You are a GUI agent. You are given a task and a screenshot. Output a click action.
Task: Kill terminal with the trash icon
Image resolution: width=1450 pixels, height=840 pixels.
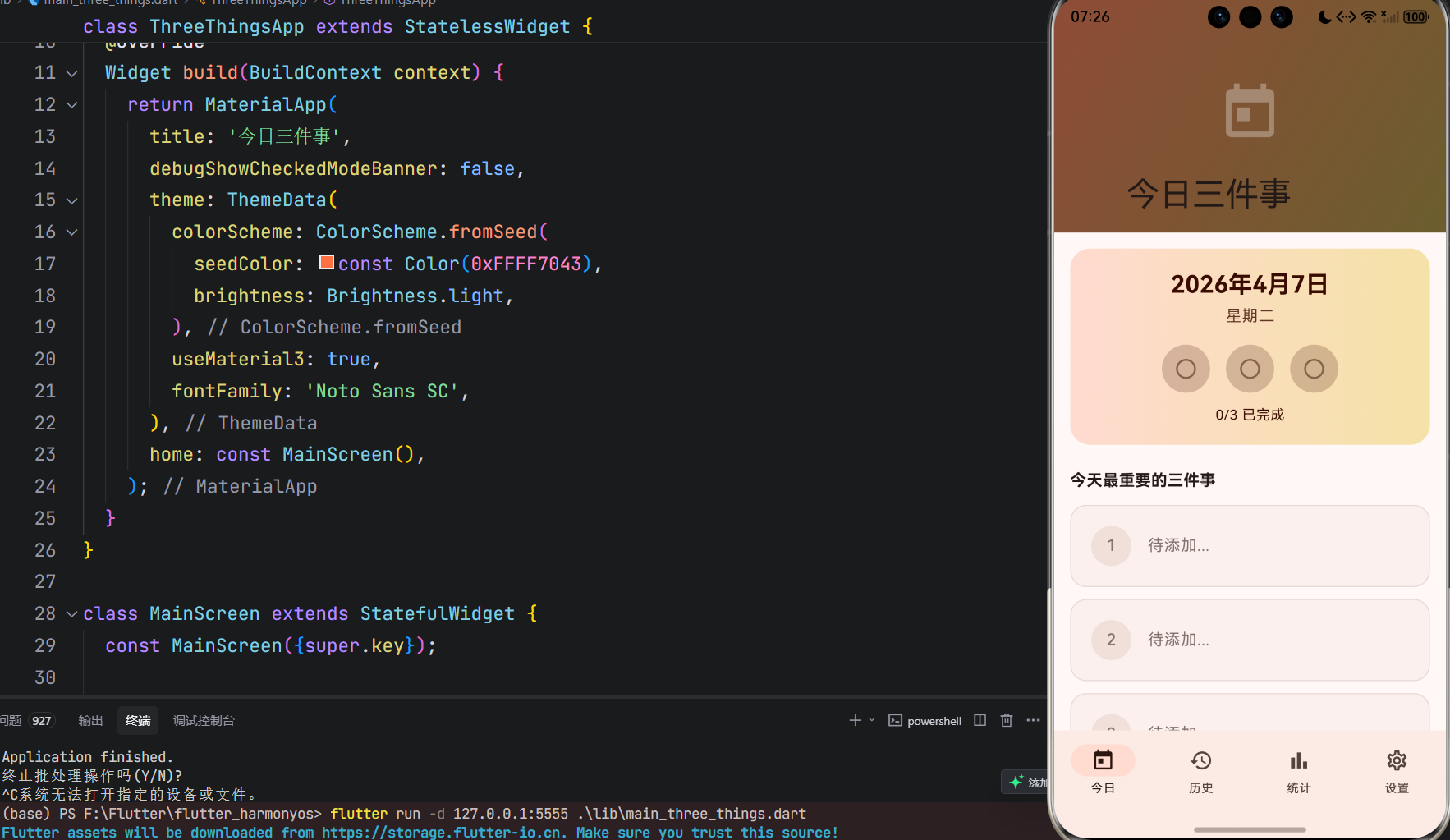pos(1007,720)
